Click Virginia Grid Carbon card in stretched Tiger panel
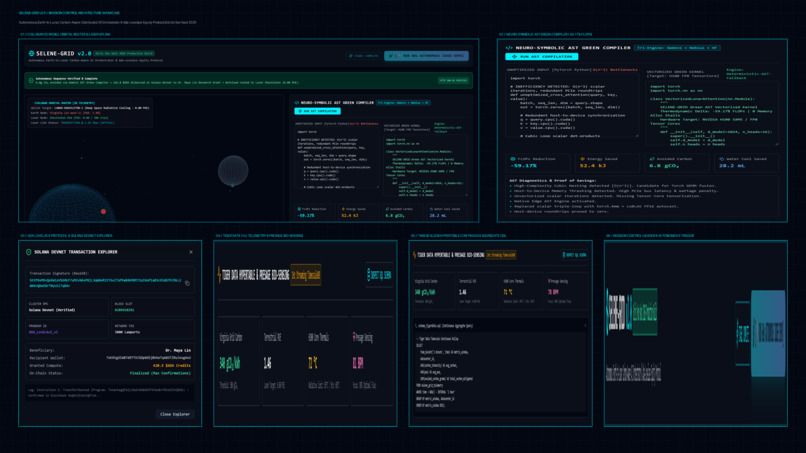806x453 pixels. (239, 363)
